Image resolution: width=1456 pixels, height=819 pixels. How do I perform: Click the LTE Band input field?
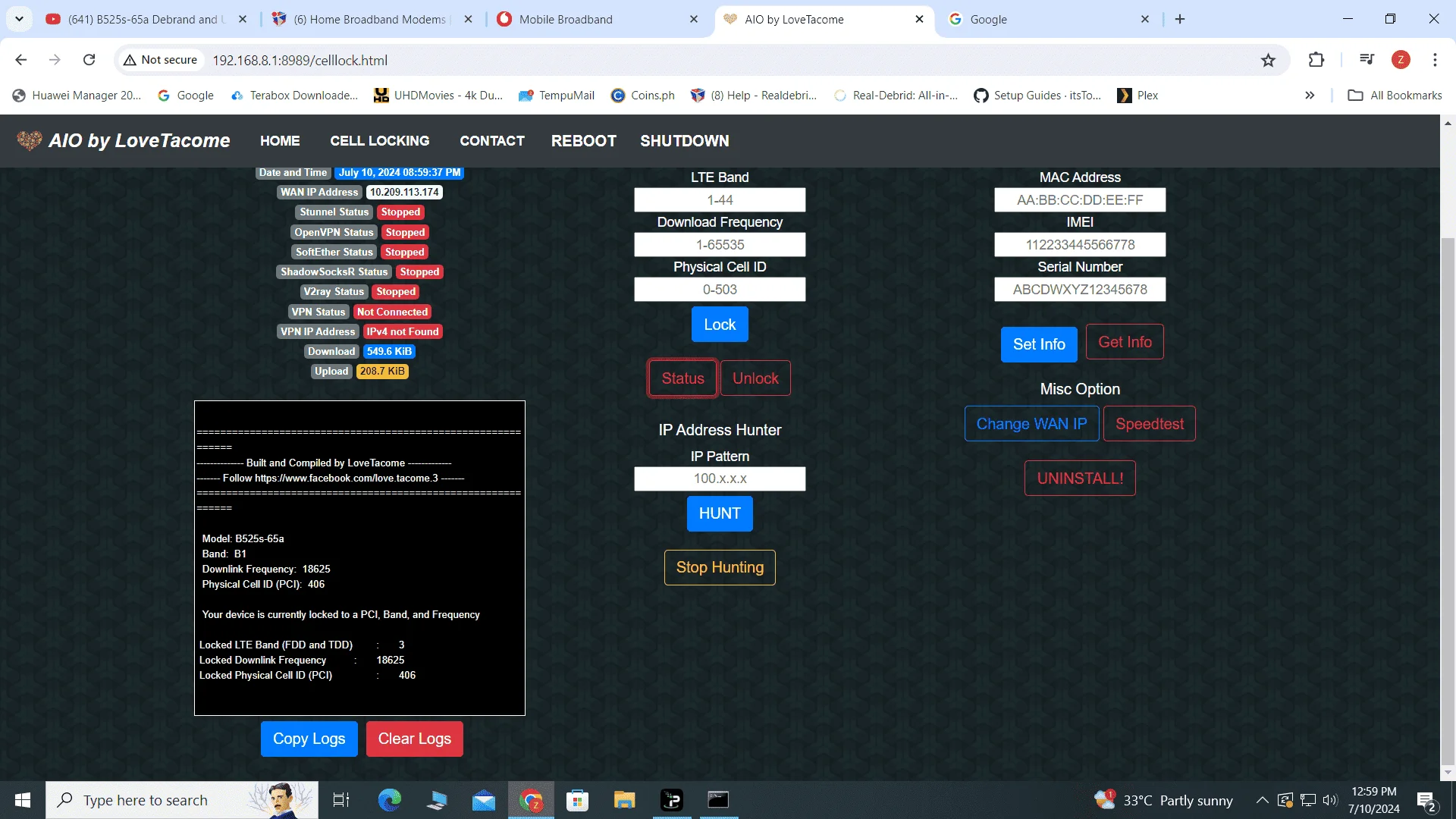pyautogui.click(x=720, y=200)
